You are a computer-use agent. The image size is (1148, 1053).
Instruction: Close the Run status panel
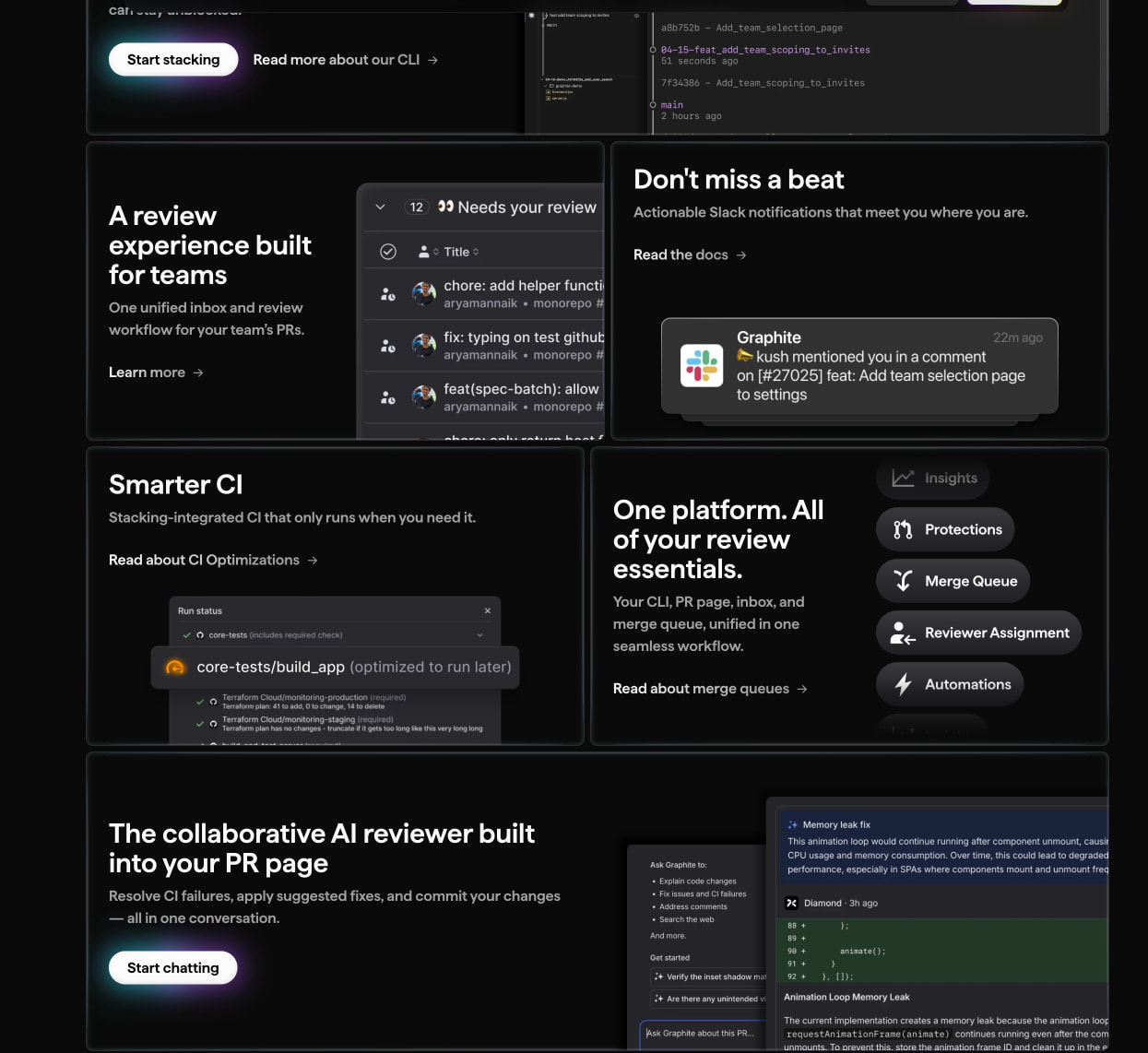(488, 610)
